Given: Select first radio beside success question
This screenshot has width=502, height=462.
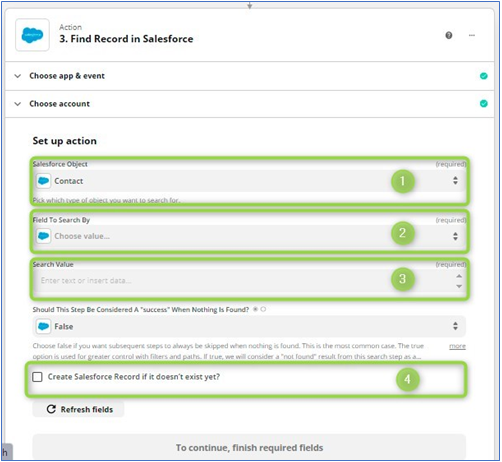Looking at the screenshot, I should pyautogui.click(x=256, y=309).
